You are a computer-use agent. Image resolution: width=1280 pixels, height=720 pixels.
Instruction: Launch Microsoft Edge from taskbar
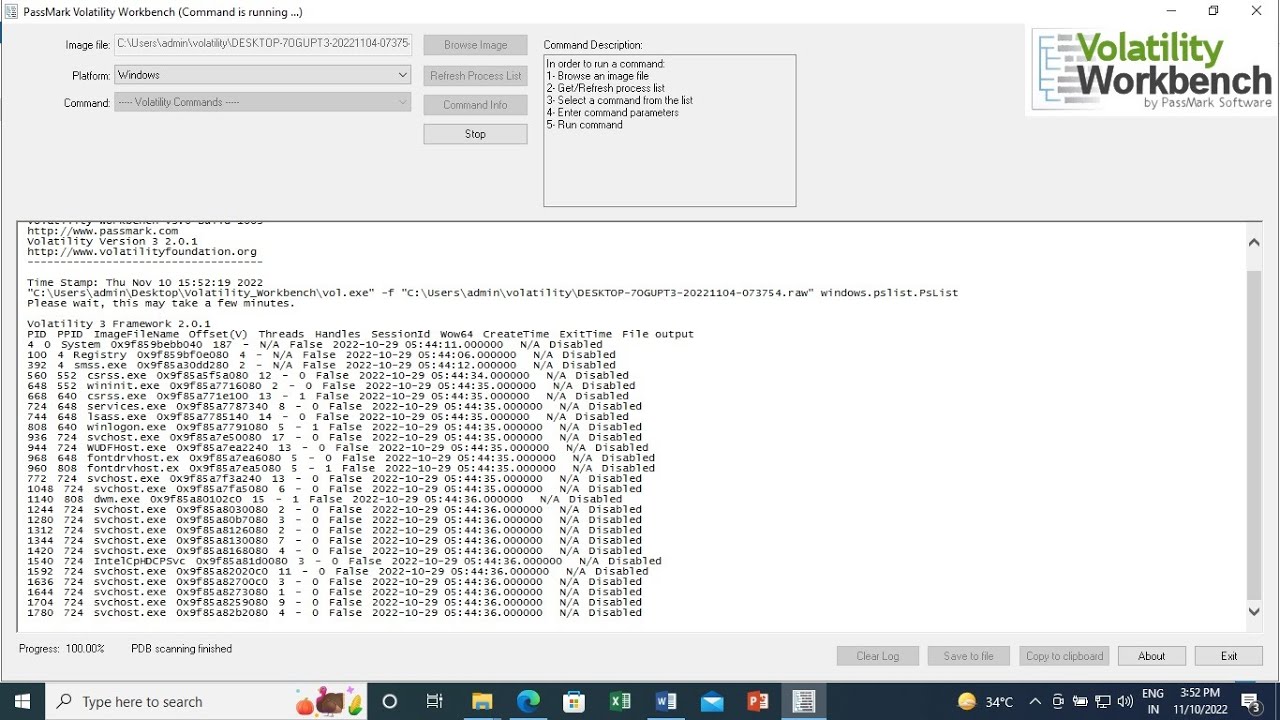528,702
